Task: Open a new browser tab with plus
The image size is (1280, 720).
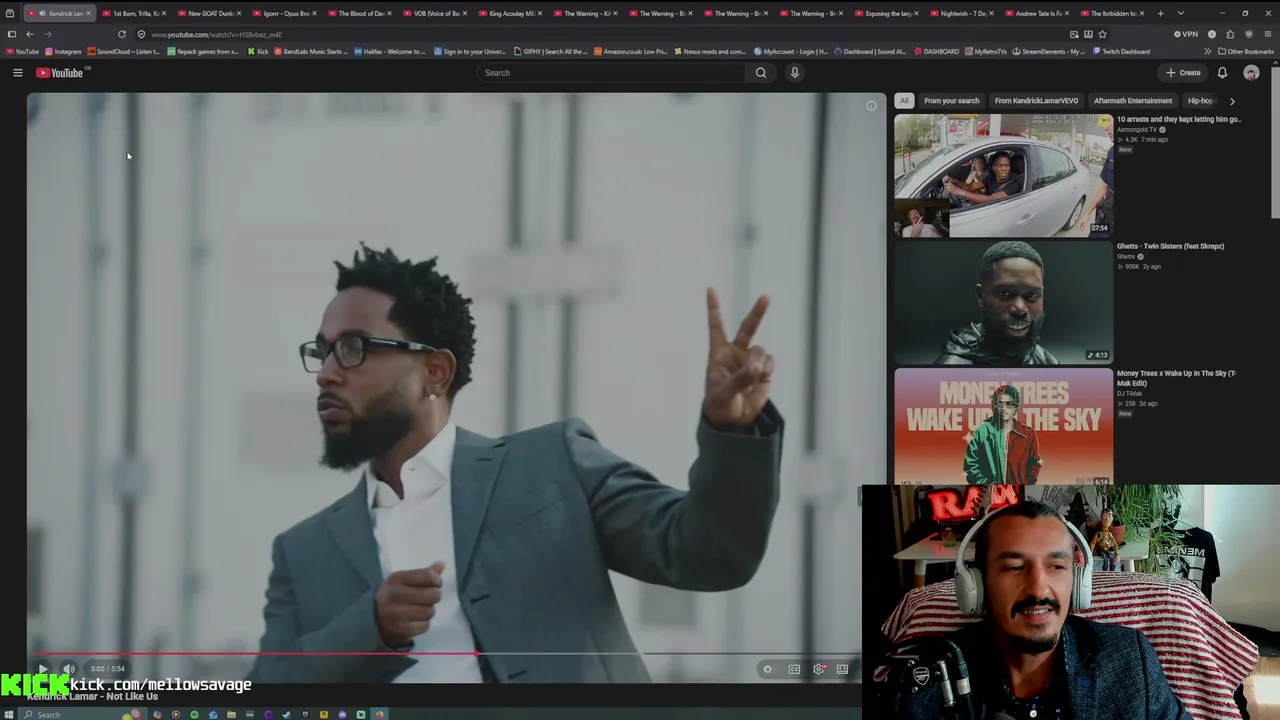Action: tap(1160, 13)
